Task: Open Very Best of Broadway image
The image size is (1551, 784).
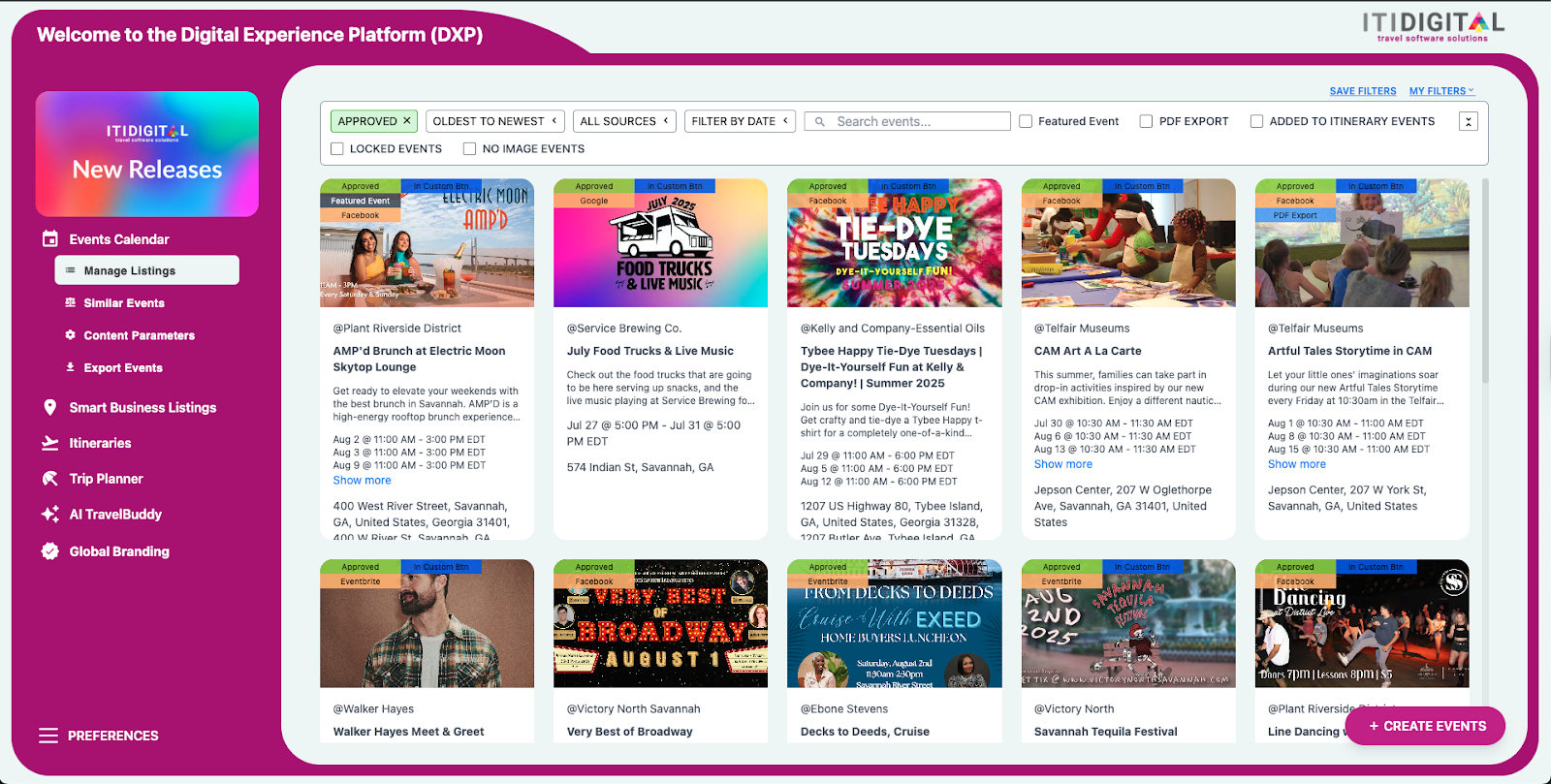Action: point(660,623)
